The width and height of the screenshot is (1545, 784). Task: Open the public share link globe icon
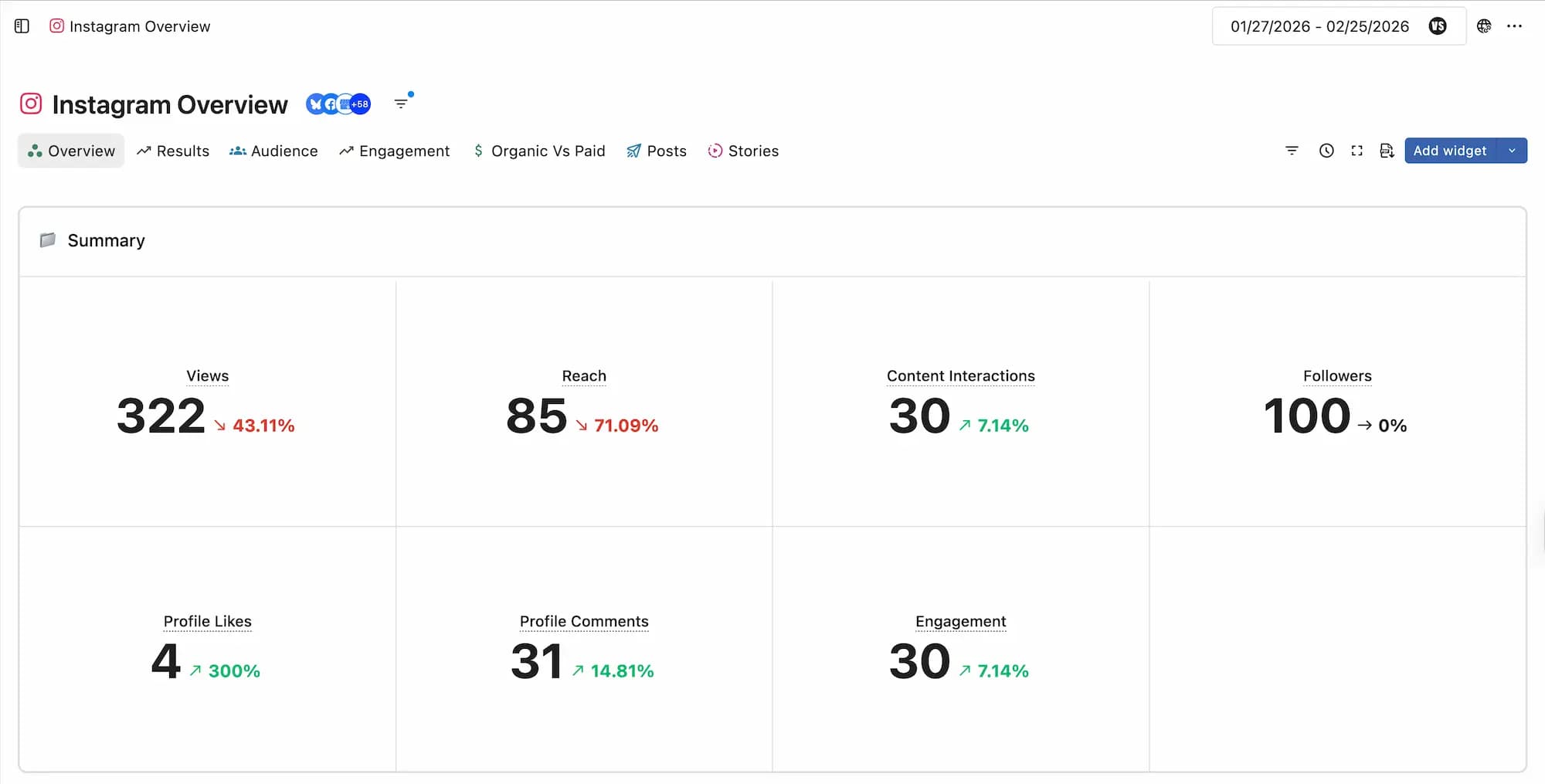(1484, 26)
